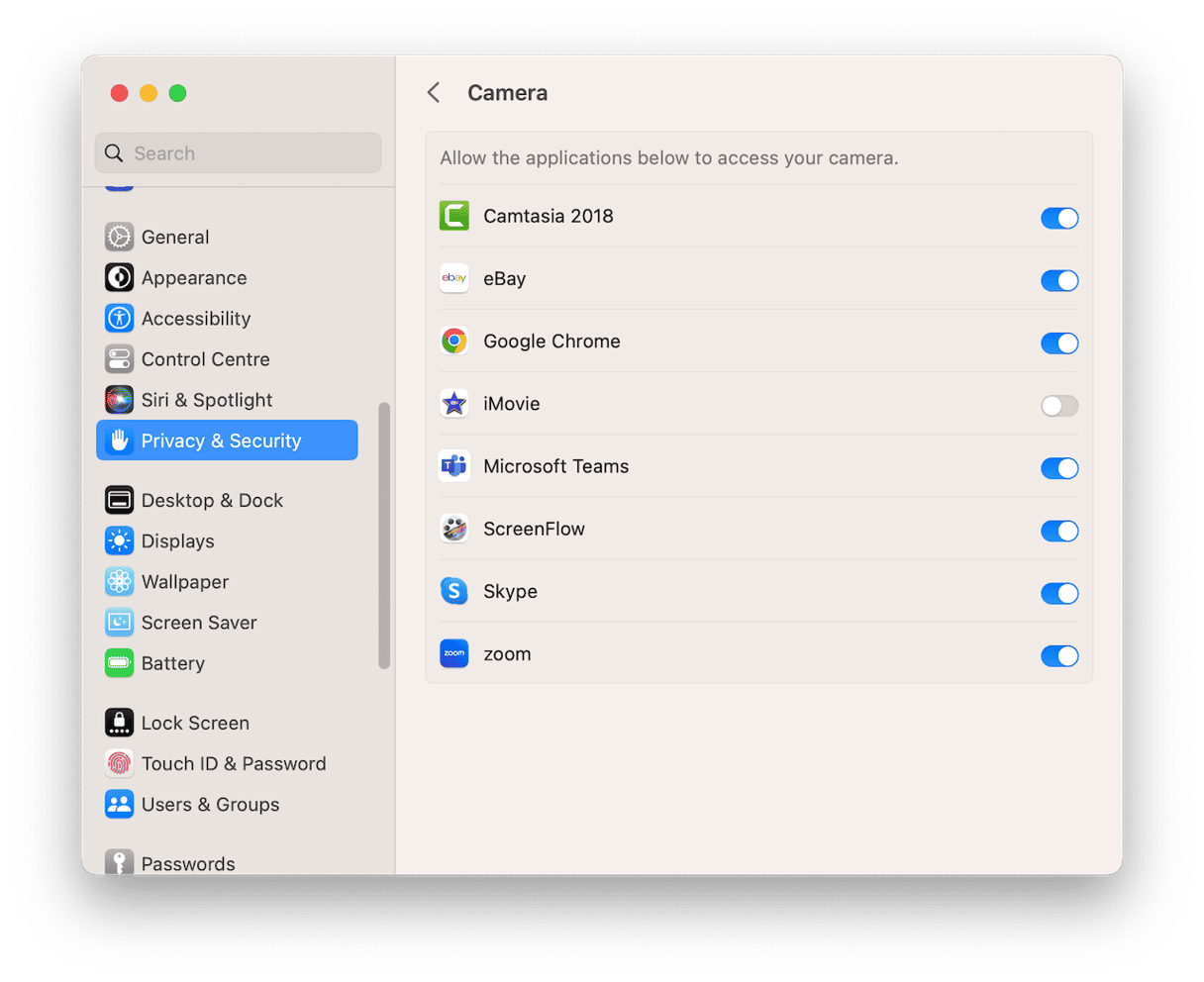Viewport: 1204px width, 982px height.
Task: Click the Search field in sidebar
Action: pyautogui.click(x=239, y=153)
